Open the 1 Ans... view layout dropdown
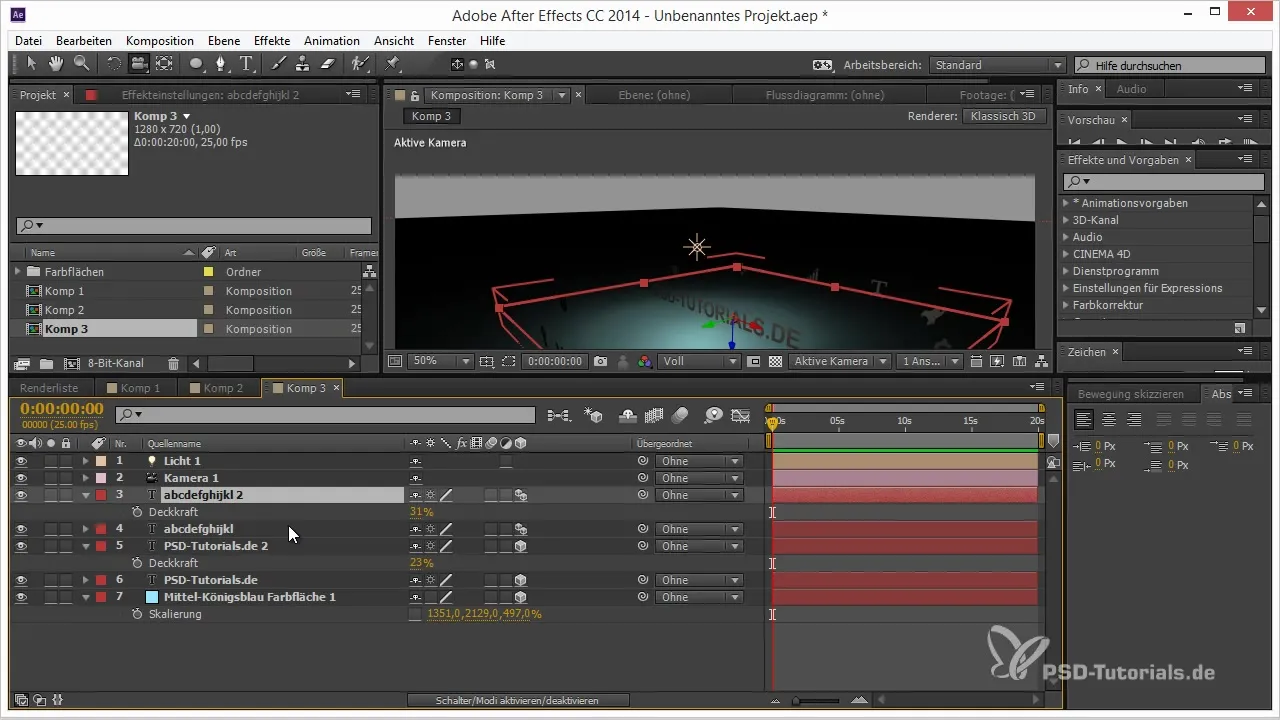Screen dimensions: 1280x720 click(x=930, y=361)
